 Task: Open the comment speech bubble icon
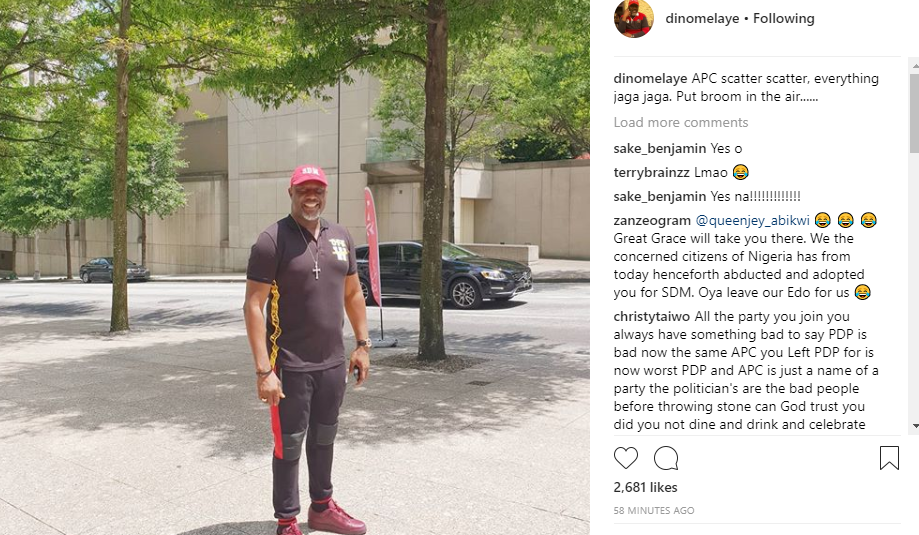[x=666, y=458]
